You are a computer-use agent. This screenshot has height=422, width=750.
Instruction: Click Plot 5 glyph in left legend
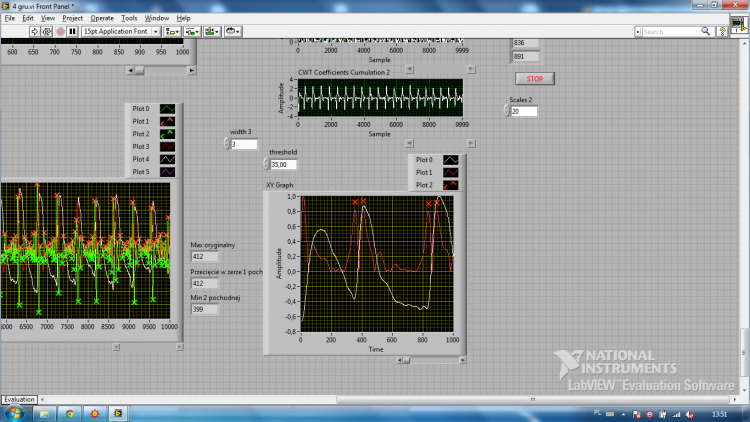click(x=167, y=172)
